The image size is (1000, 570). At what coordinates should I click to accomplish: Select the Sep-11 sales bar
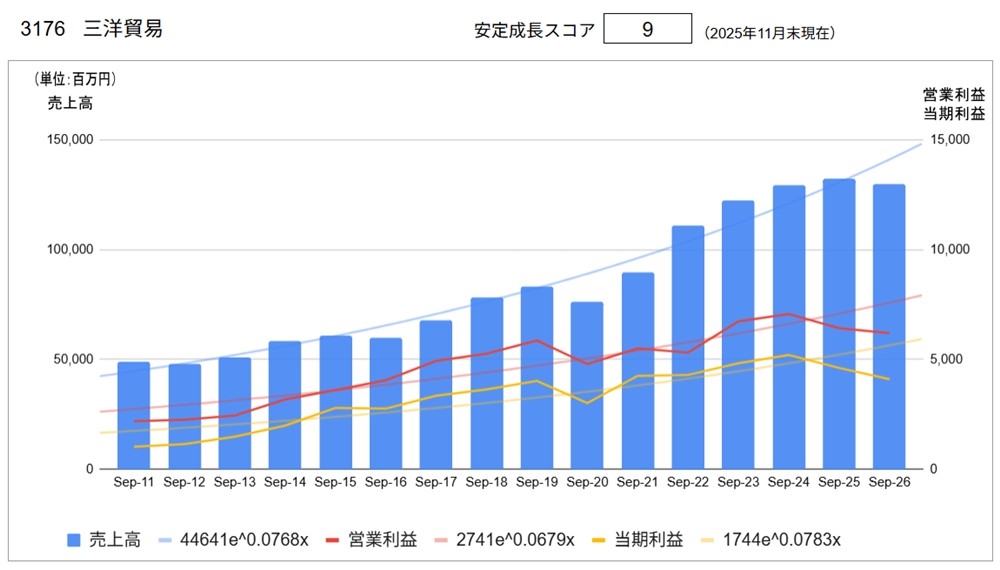(x=134, y=415)
